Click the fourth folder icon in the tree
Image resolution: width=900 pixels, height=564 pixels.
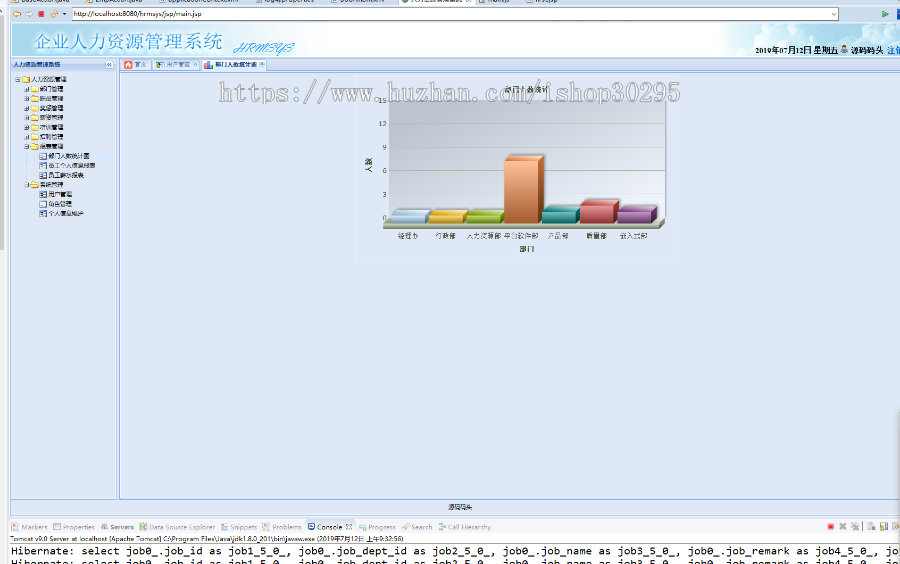coord(34,118)
